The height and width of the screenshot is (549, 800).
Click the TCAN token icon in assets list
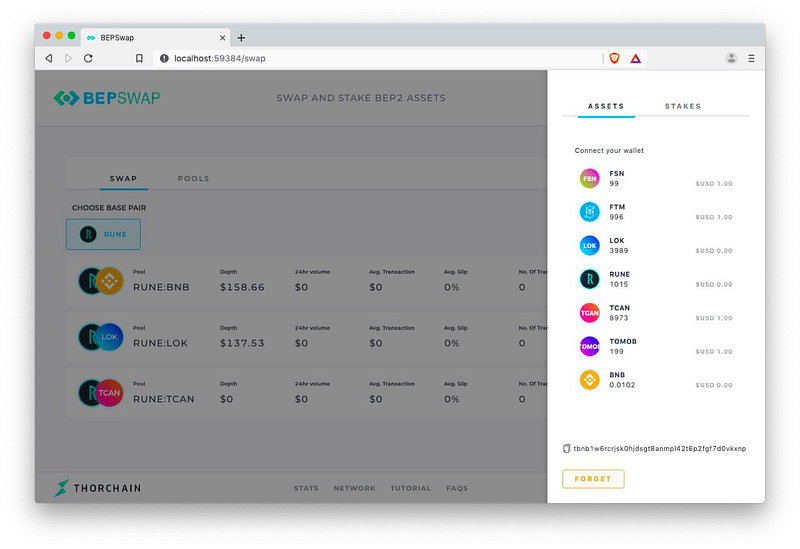(x=589, y=313)
